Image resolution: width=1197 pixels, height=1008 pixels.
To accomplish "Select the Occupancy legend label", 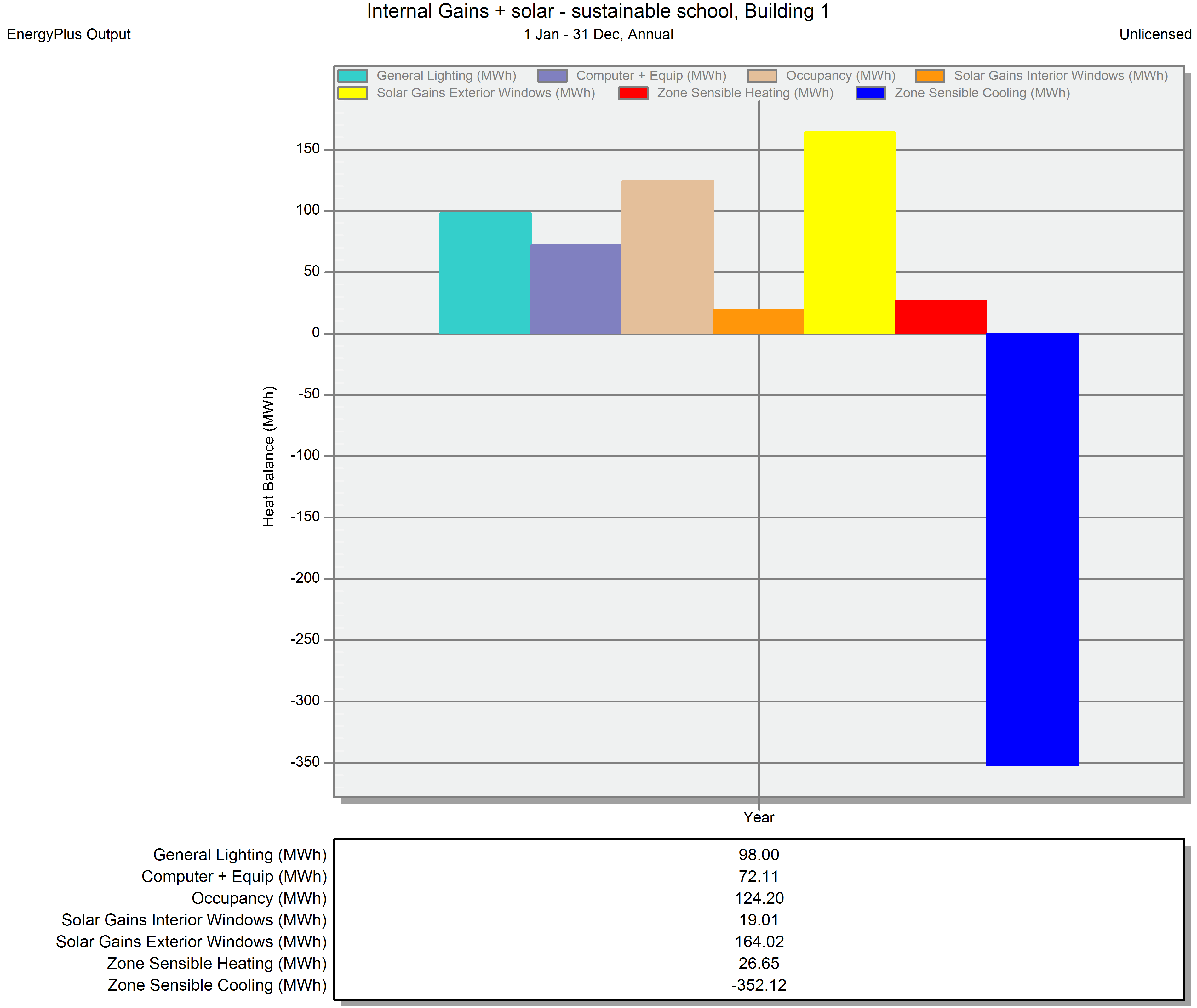I will click(841, 75).
